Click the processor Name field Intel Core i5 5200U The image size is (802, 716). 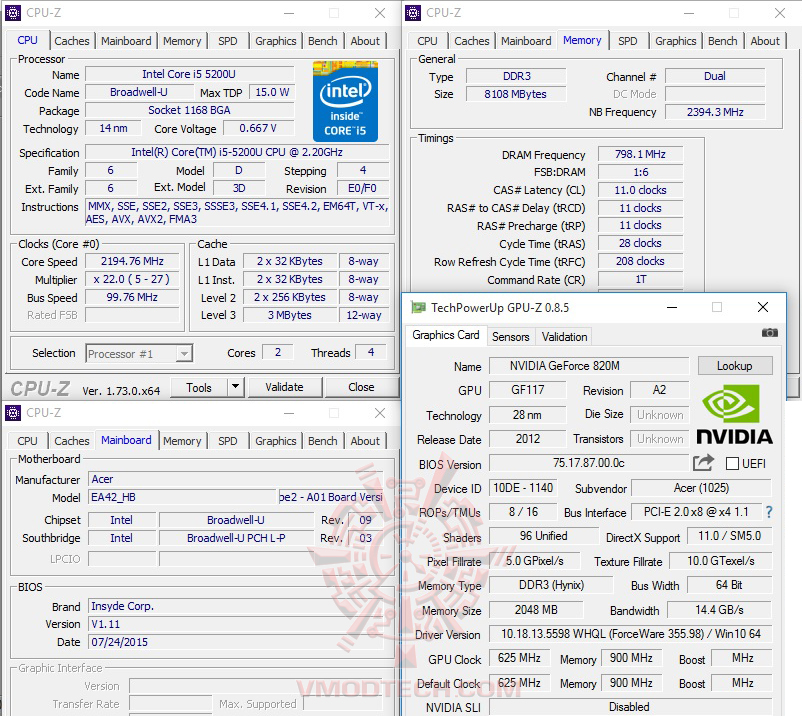[189, 74]
